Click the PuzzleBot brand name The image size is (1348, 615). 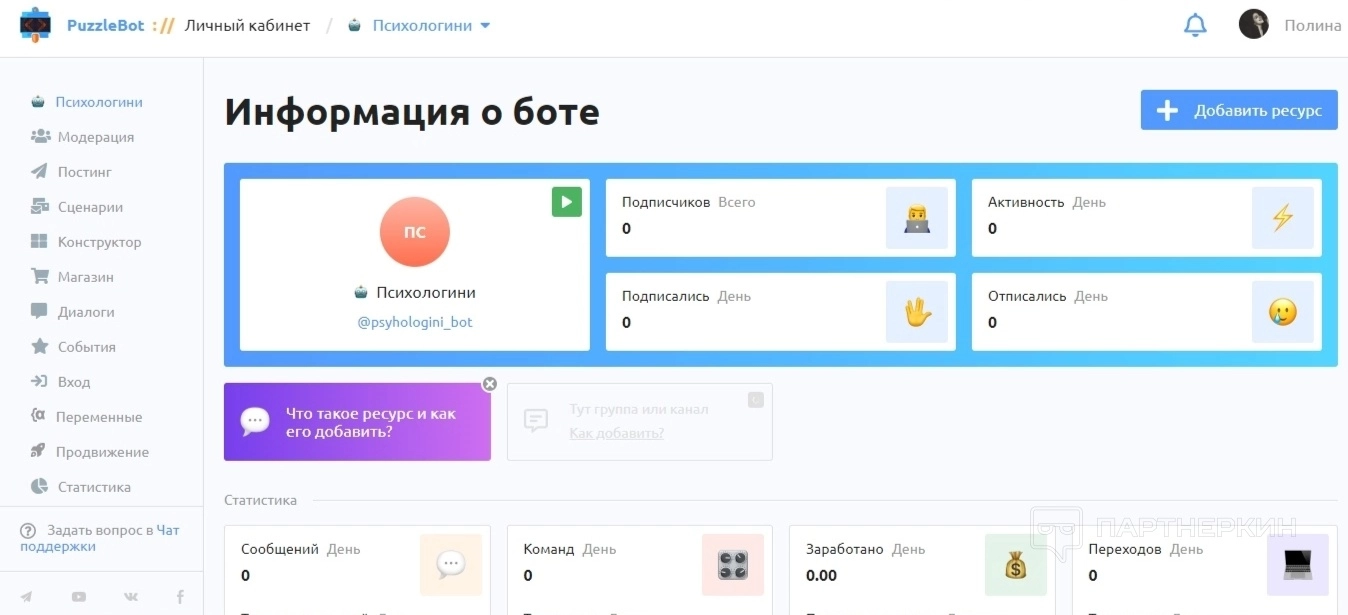(105, 26)
